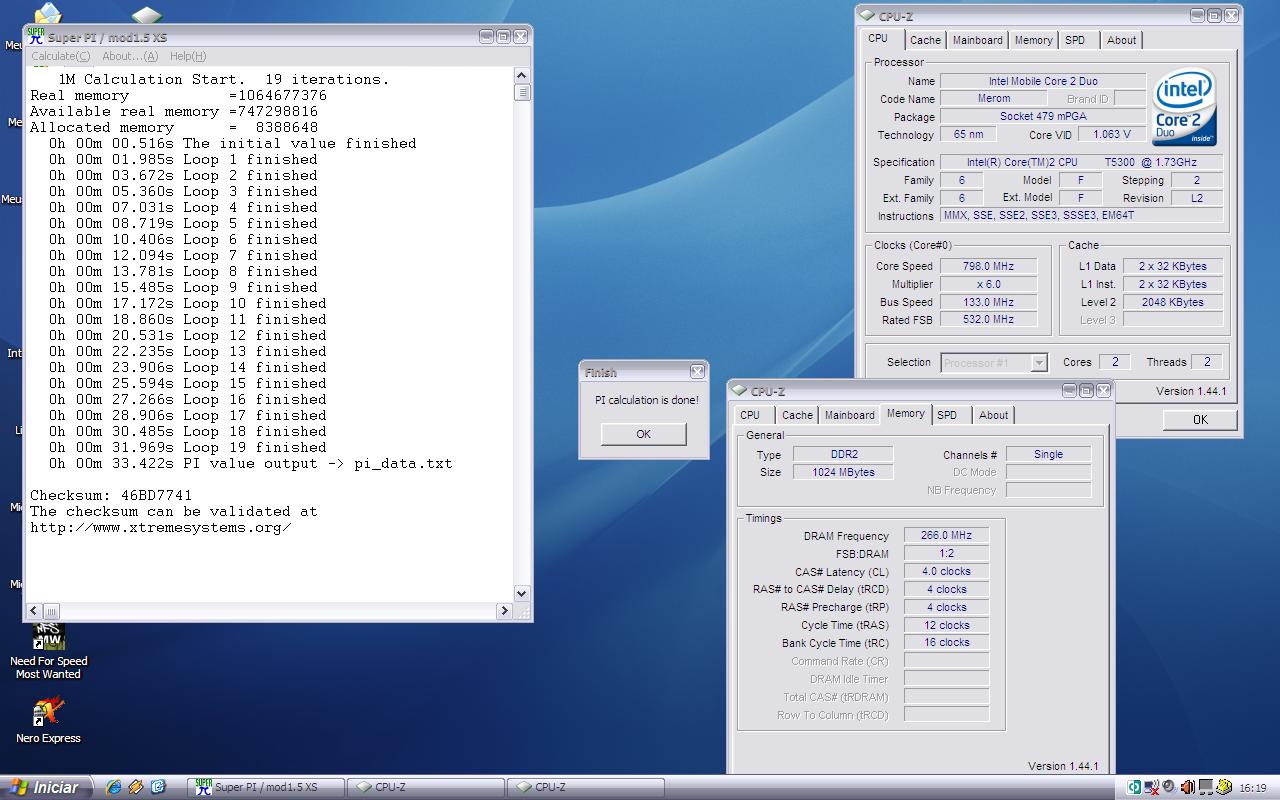Image resolution: width=1280 pixels, height=800 pixels.
Task: Click CPU-Z Memory window title icon
Action: coord(740,391)
